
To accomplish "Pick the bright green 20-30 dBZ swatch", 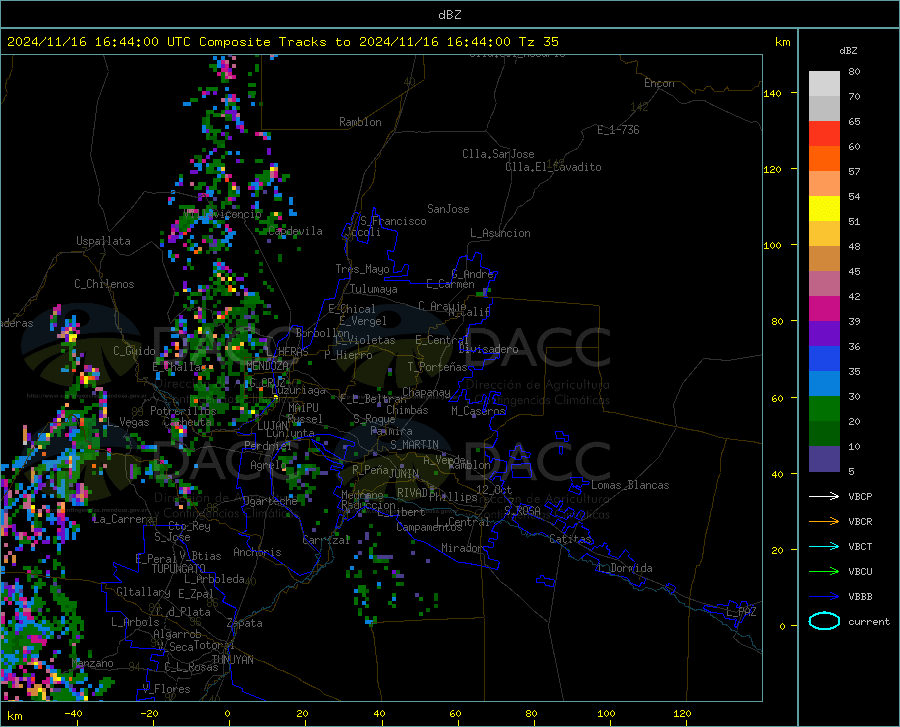I will click(x=824, y=409).
